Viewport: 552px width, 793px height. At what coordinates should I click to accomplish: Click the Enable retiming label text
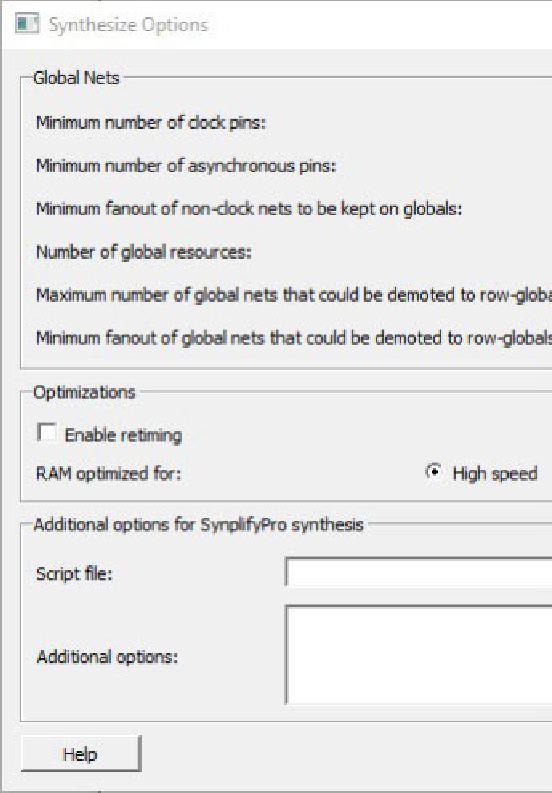123,435
